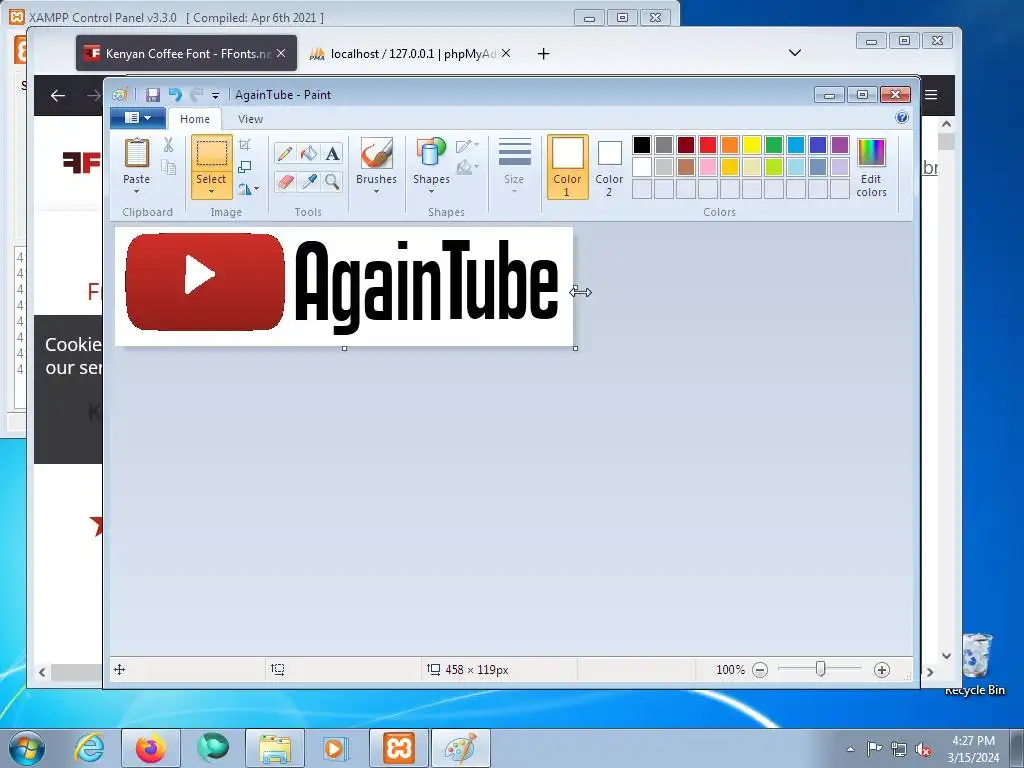Open Internet Explorer from taskbar

coord(89,748)
